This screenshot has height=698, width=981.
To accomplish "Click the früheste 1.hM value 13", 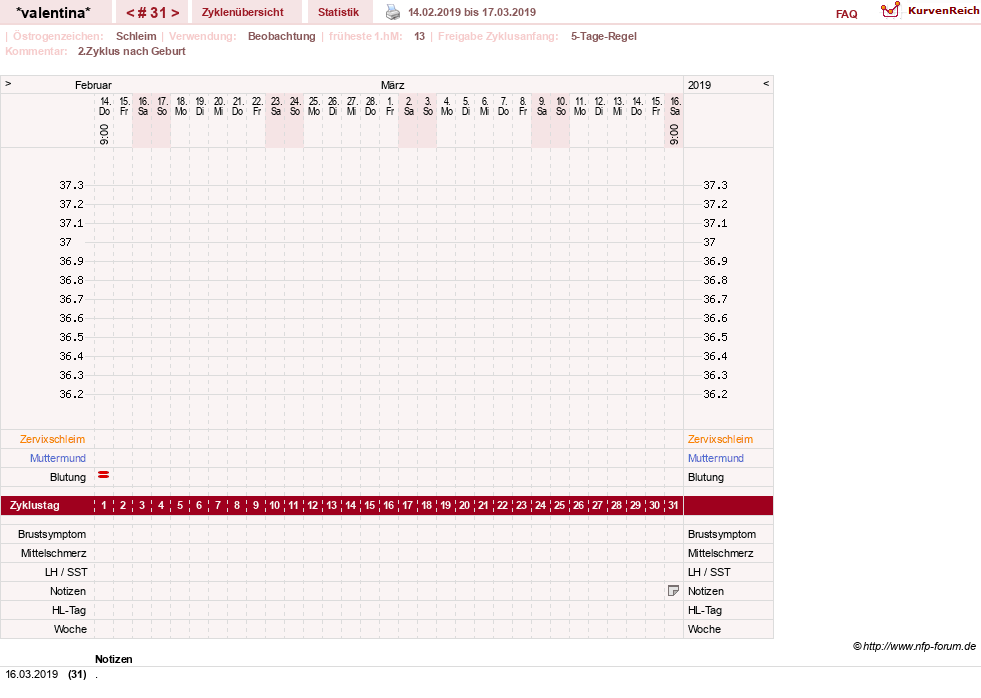I will click(x=419, y=36).
